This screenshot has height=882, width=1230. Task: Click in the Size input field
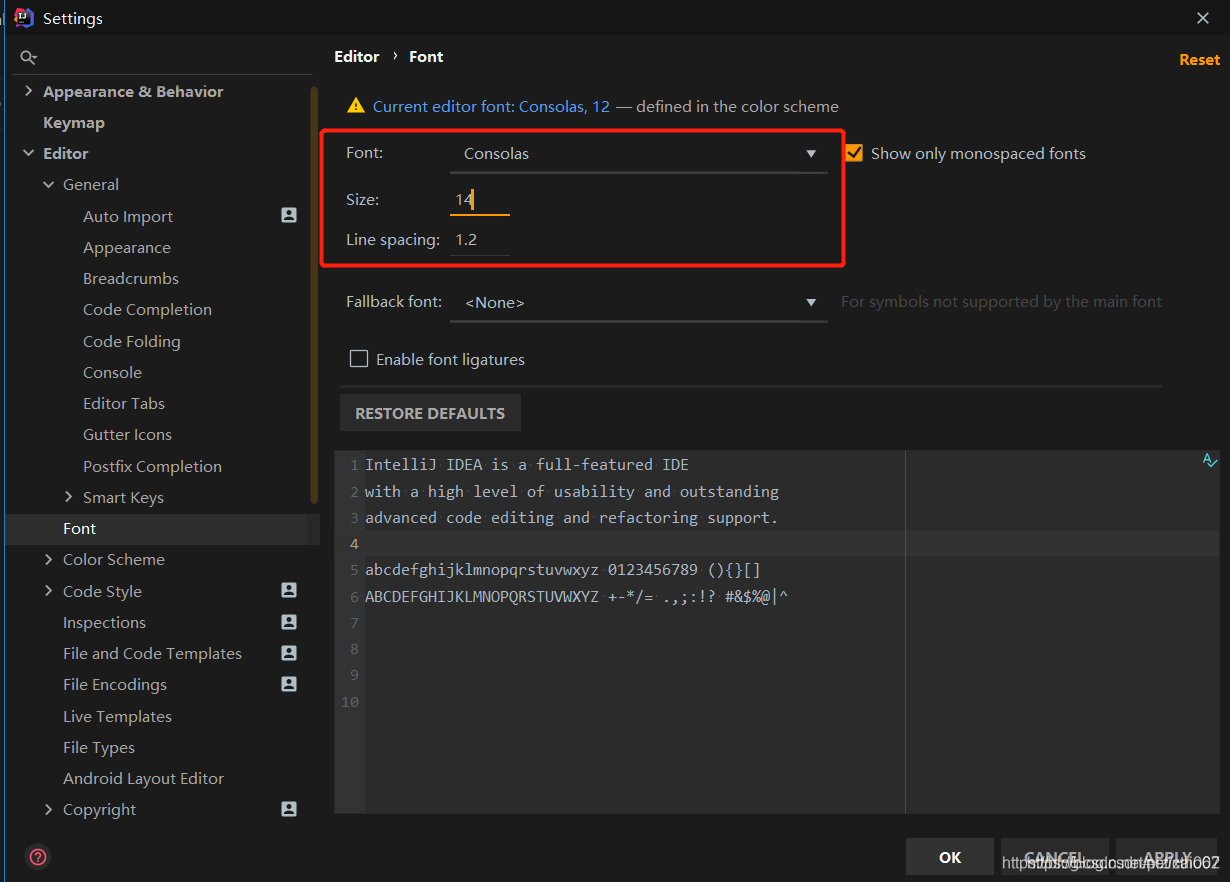(x=480, y=200)
